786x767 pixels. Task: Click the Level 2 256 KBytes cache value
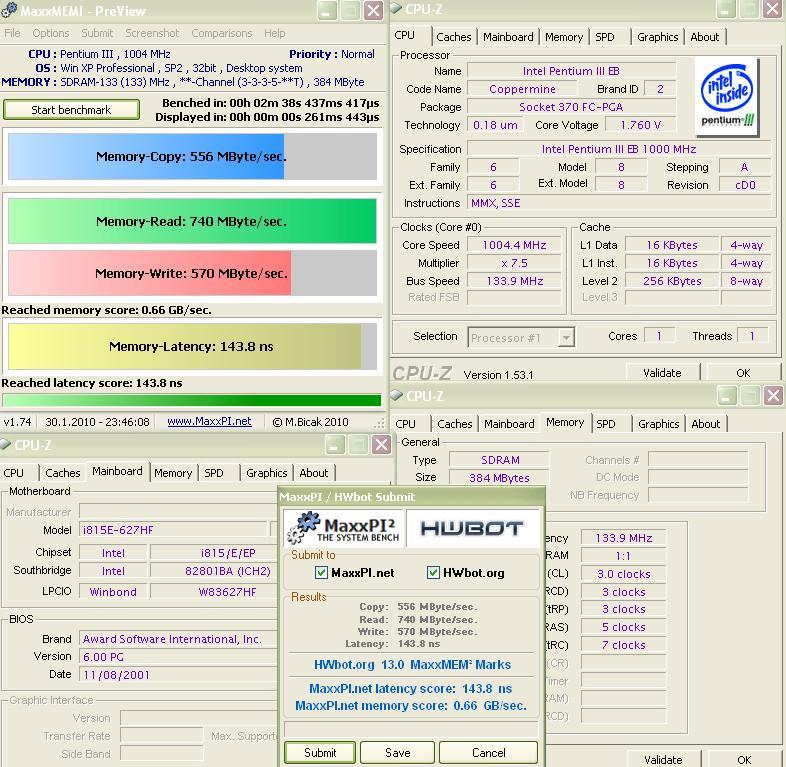(x=672, y=281)
